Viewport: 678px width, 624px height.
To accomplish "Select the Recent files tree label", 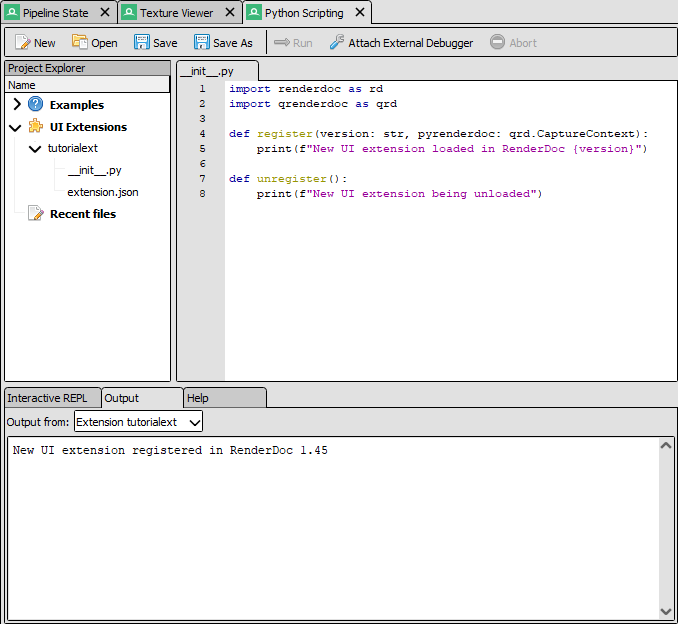I will coord(83,214).
